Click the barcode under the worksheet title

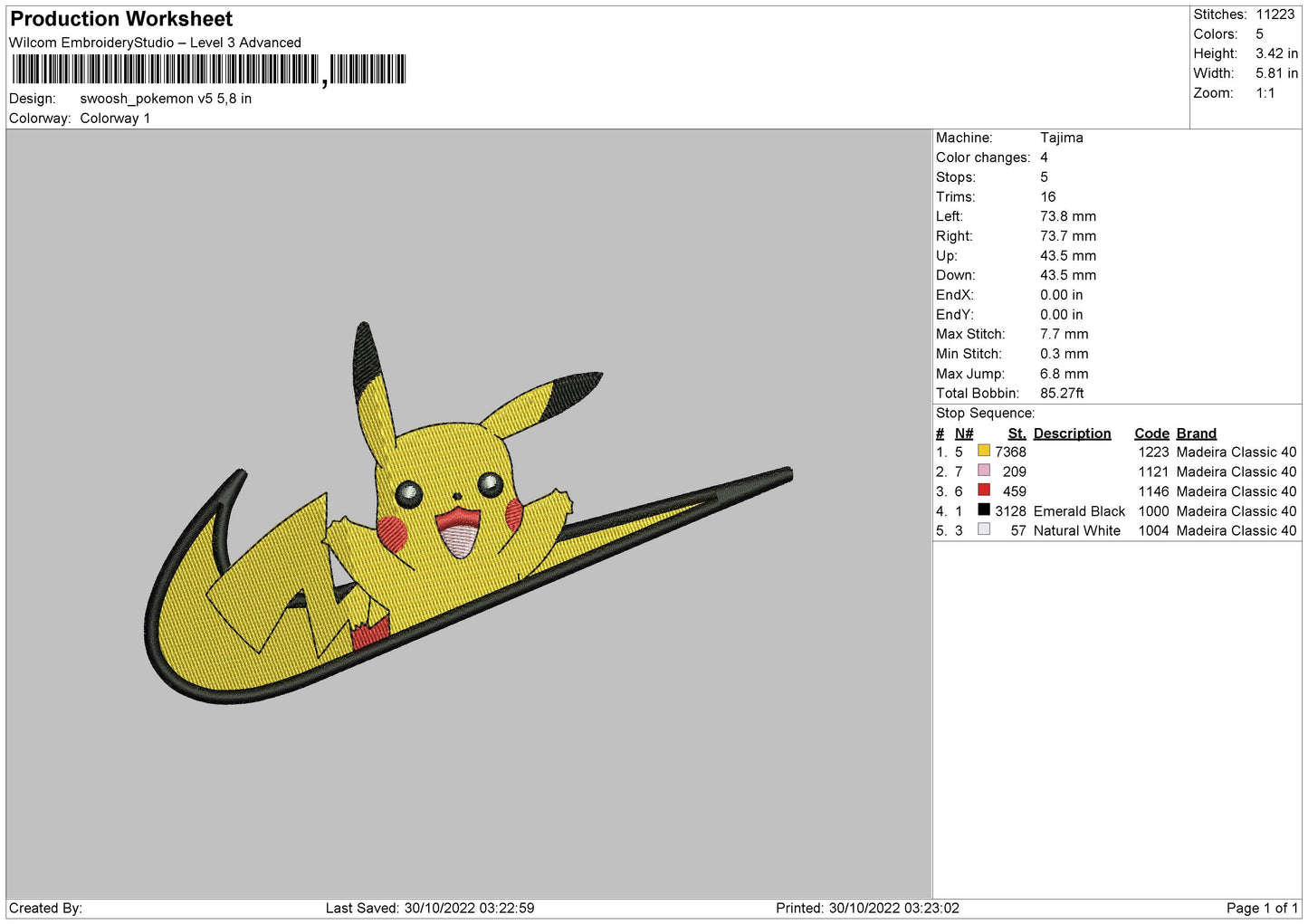209,70
